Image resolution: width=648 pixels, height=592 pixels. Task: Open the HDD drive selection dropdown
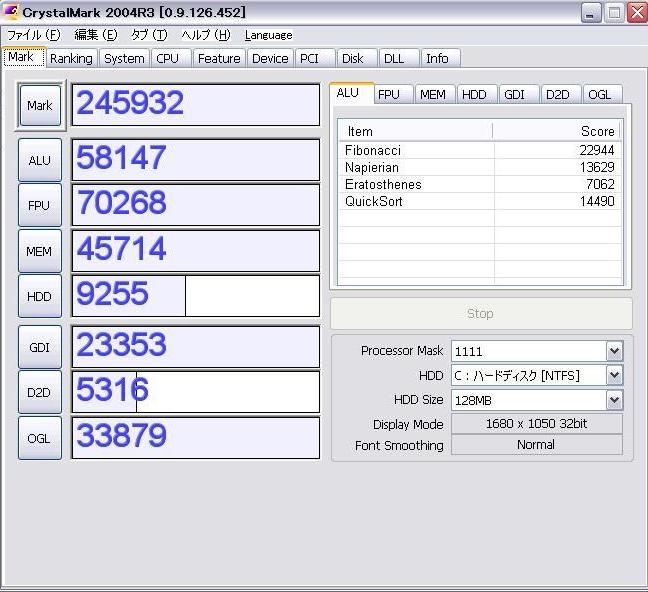point(614,375)
